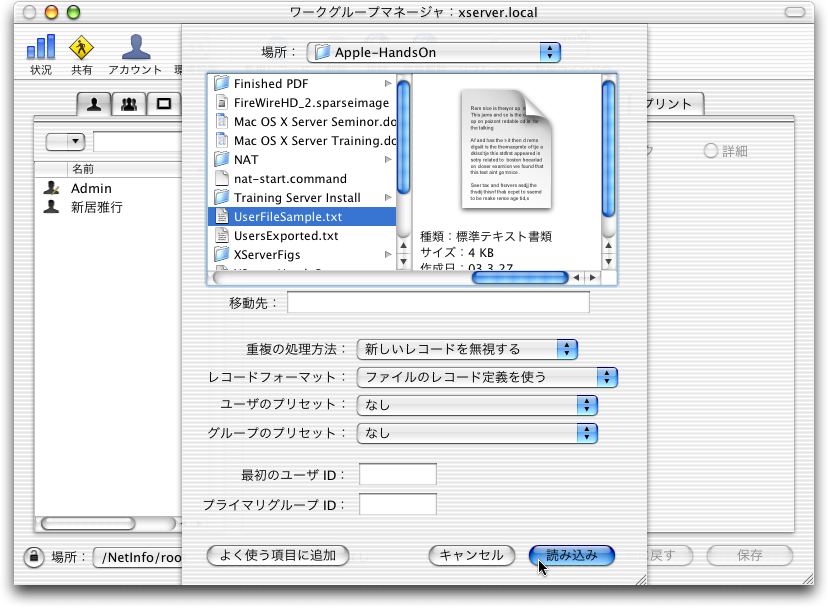
Task: Click the キャンセル button
Action: coord(471,555)
